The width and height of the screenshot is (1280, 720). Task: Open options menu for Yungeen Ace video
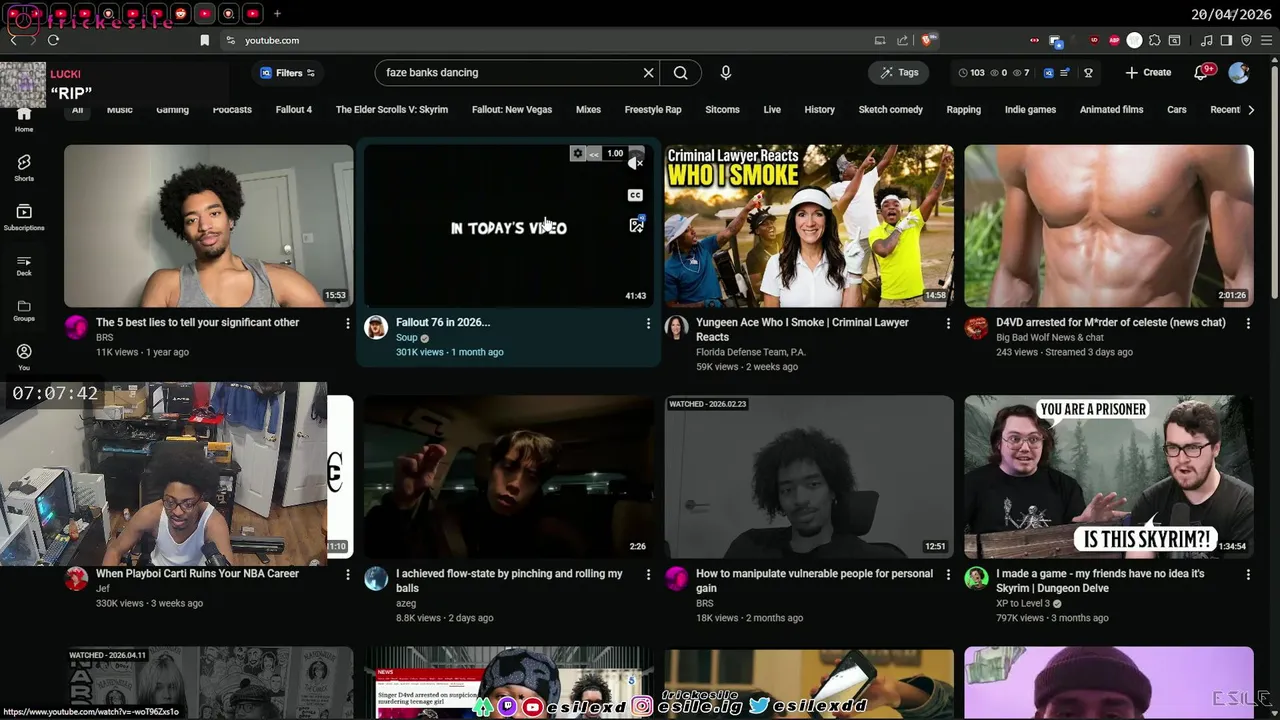pos(948,323)
